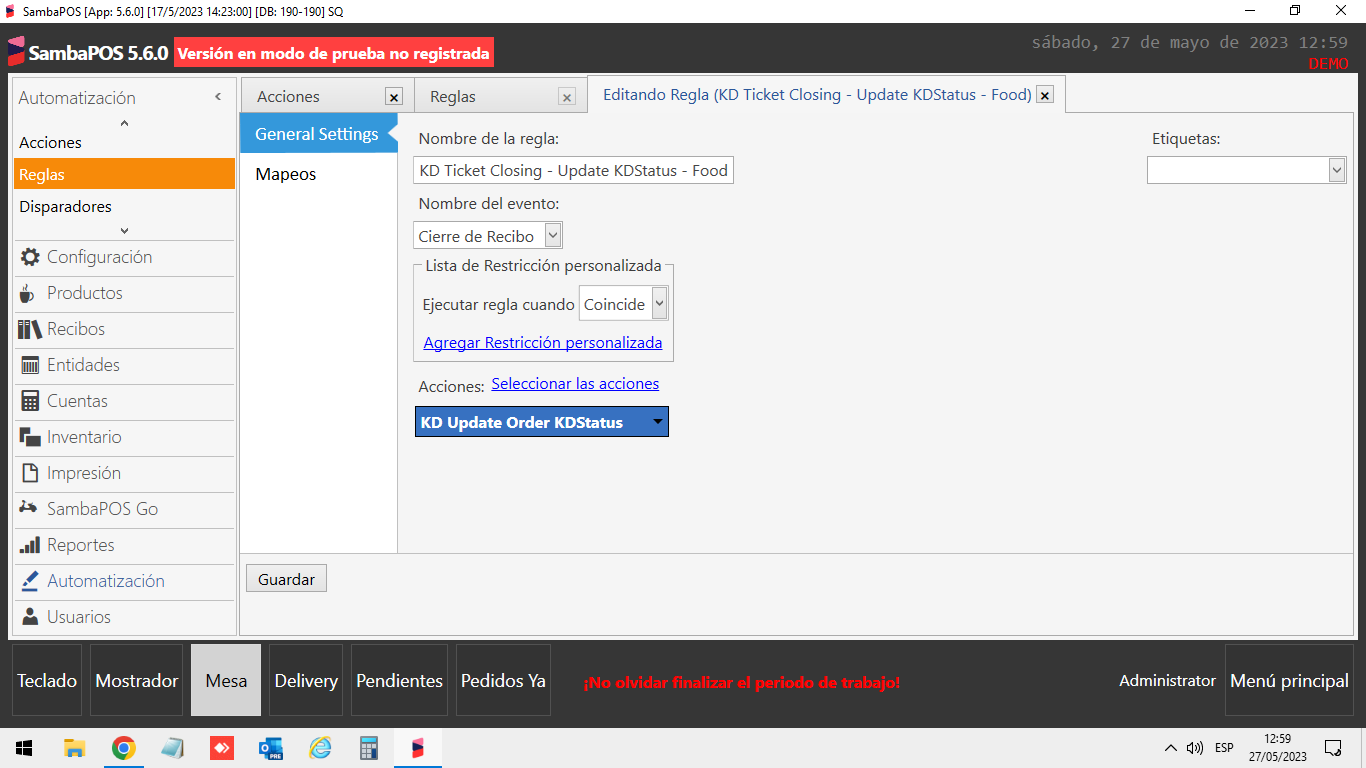Select Disparadores in sidebar list
The width and height of the screenshot is (1366, 768).
(125, 207)
